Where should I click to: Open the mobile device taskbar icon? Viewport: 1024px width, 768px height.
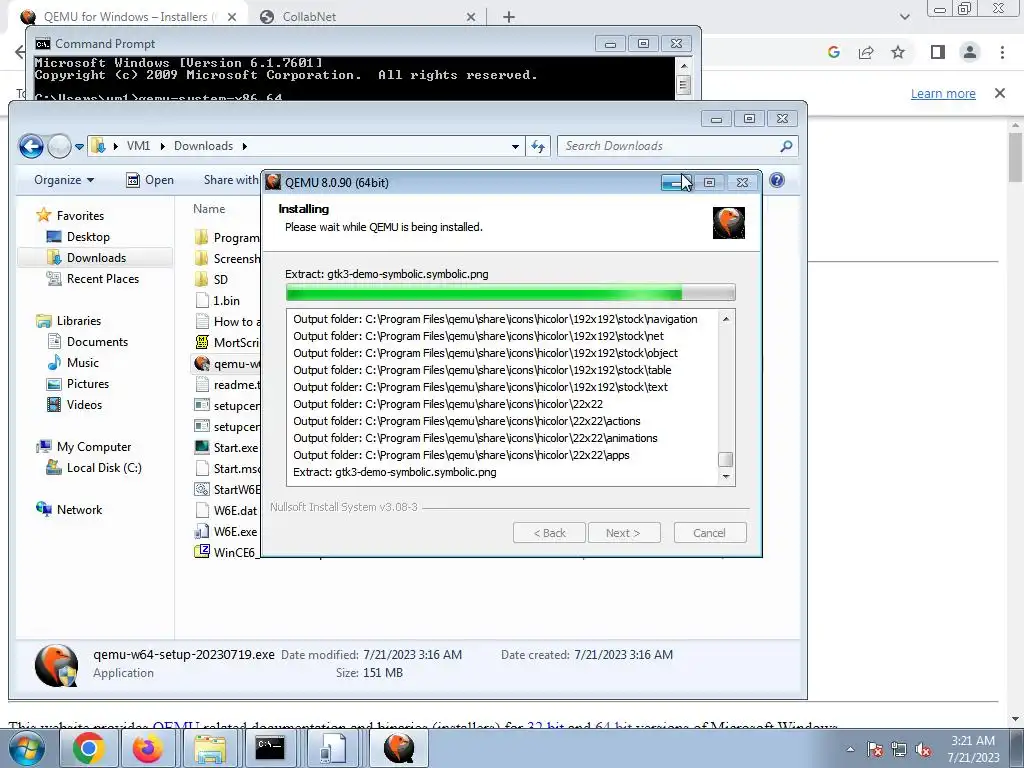point(332,748)
